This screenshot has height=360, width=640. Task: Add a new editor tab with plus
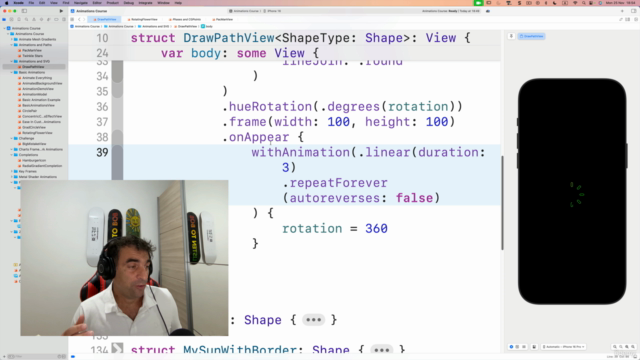coord(622,11)
